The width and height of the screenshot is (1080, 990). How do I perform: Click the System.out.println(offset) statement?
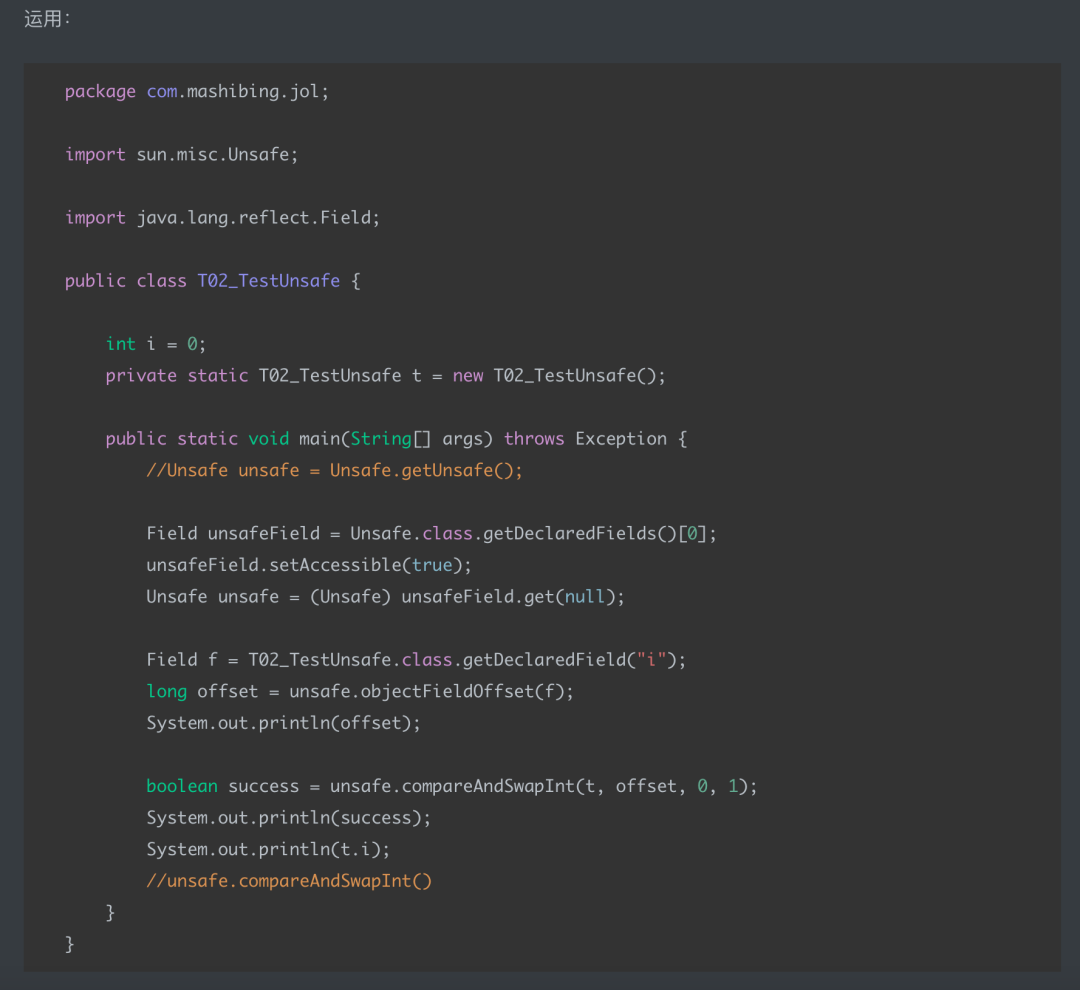point(283,722)
